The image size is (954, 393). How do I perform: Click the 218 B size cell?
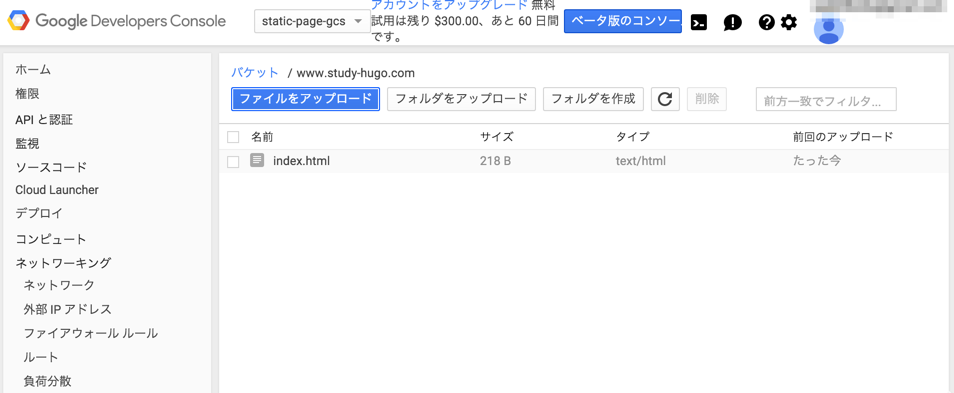coord(495,161)
